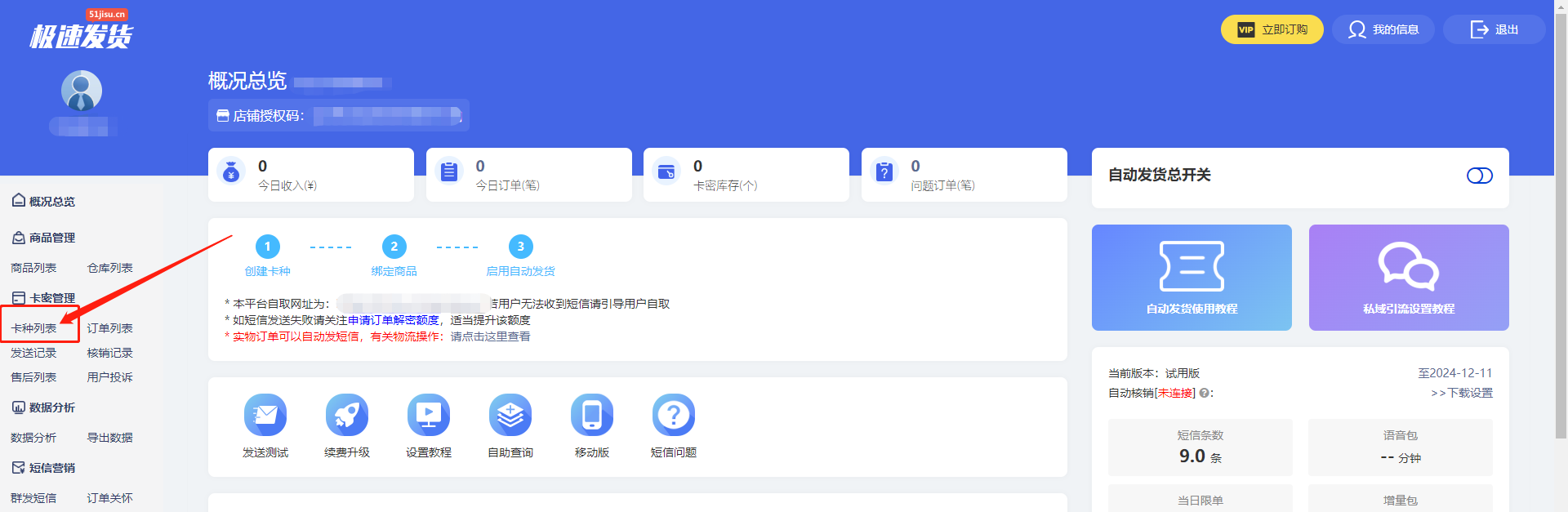
Task: Open the 自动发货使用教程 card
Action: (x=1192, y=278)
